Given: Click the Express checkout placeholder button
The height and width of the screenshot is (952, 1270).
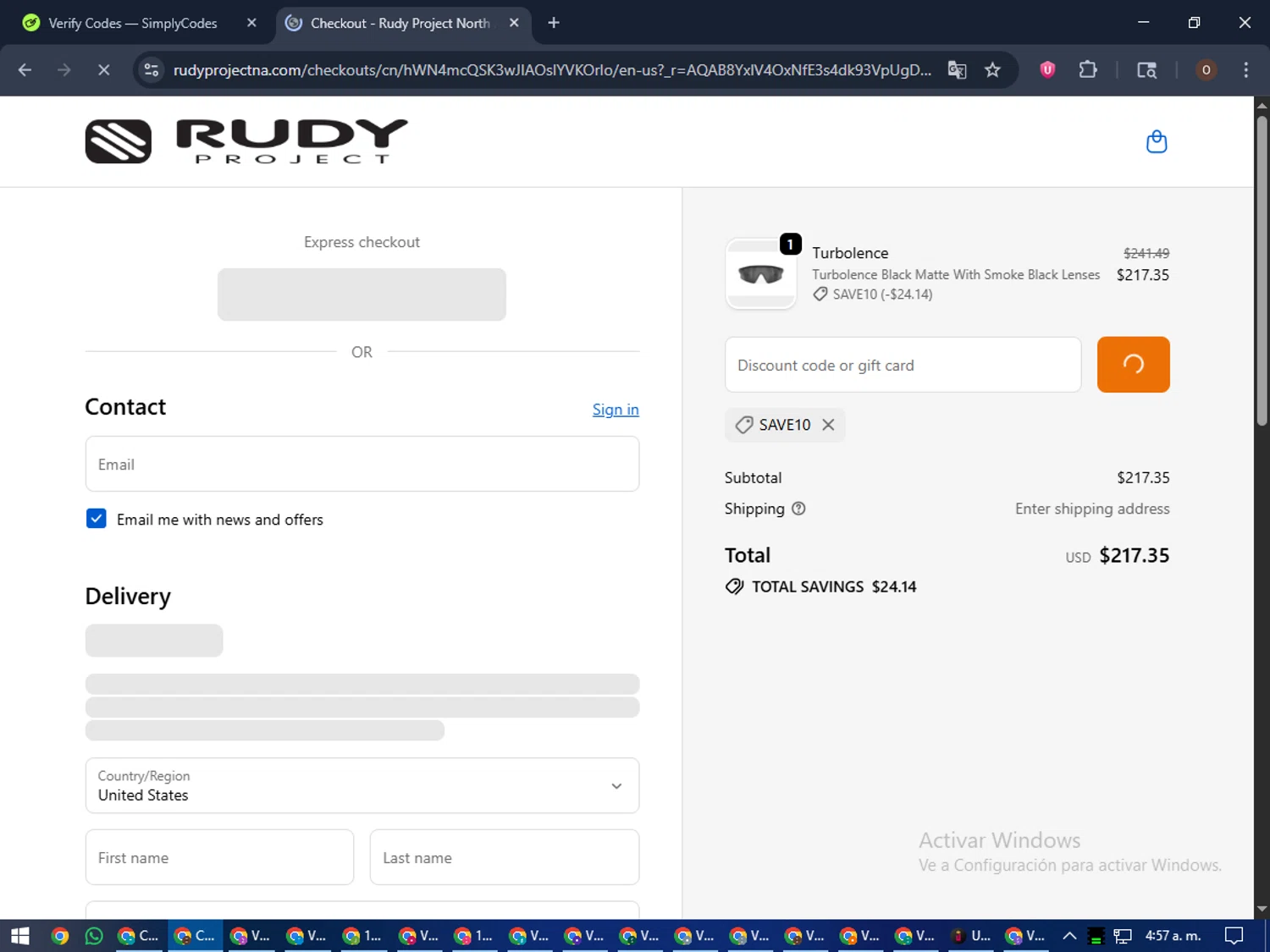Looking at the screenshot, I should [362, 294].
